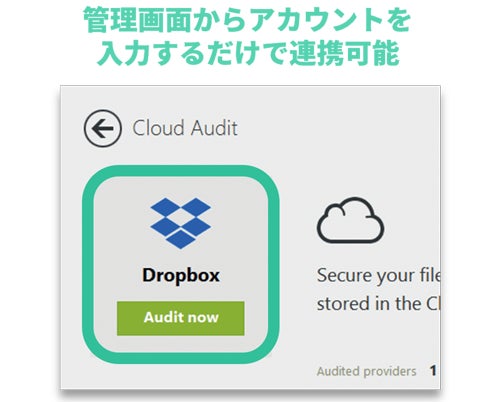Click the "stored in the Cloud" text line
The image size is (500, 402).
tap(379, 304)
